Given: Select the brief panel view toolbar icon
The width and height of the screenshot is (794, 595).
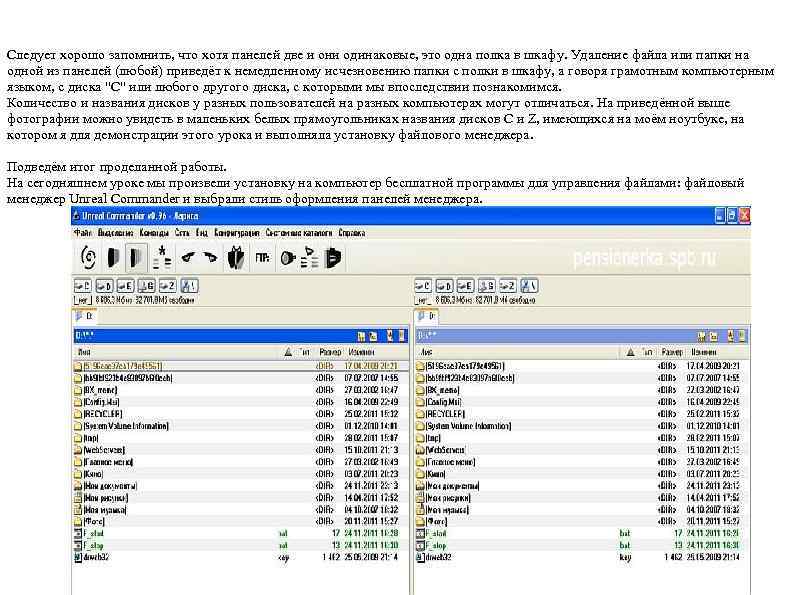Looking at the screenshot, I should point(113,258).
